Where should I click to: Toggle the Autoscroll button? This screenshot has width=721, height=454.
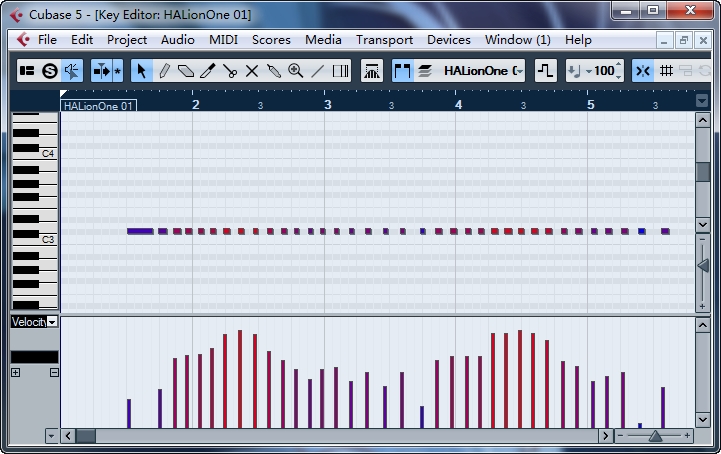pos(101,71)
